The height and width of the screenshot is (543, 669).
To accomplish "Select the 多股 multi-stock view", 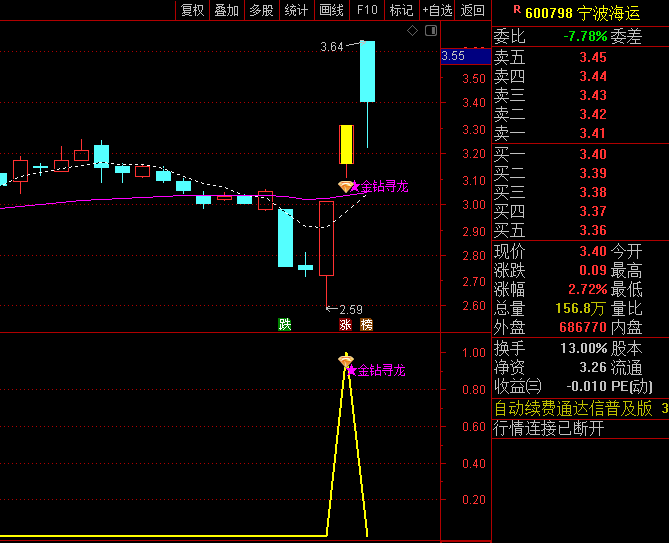I will [x=262, y=10].
